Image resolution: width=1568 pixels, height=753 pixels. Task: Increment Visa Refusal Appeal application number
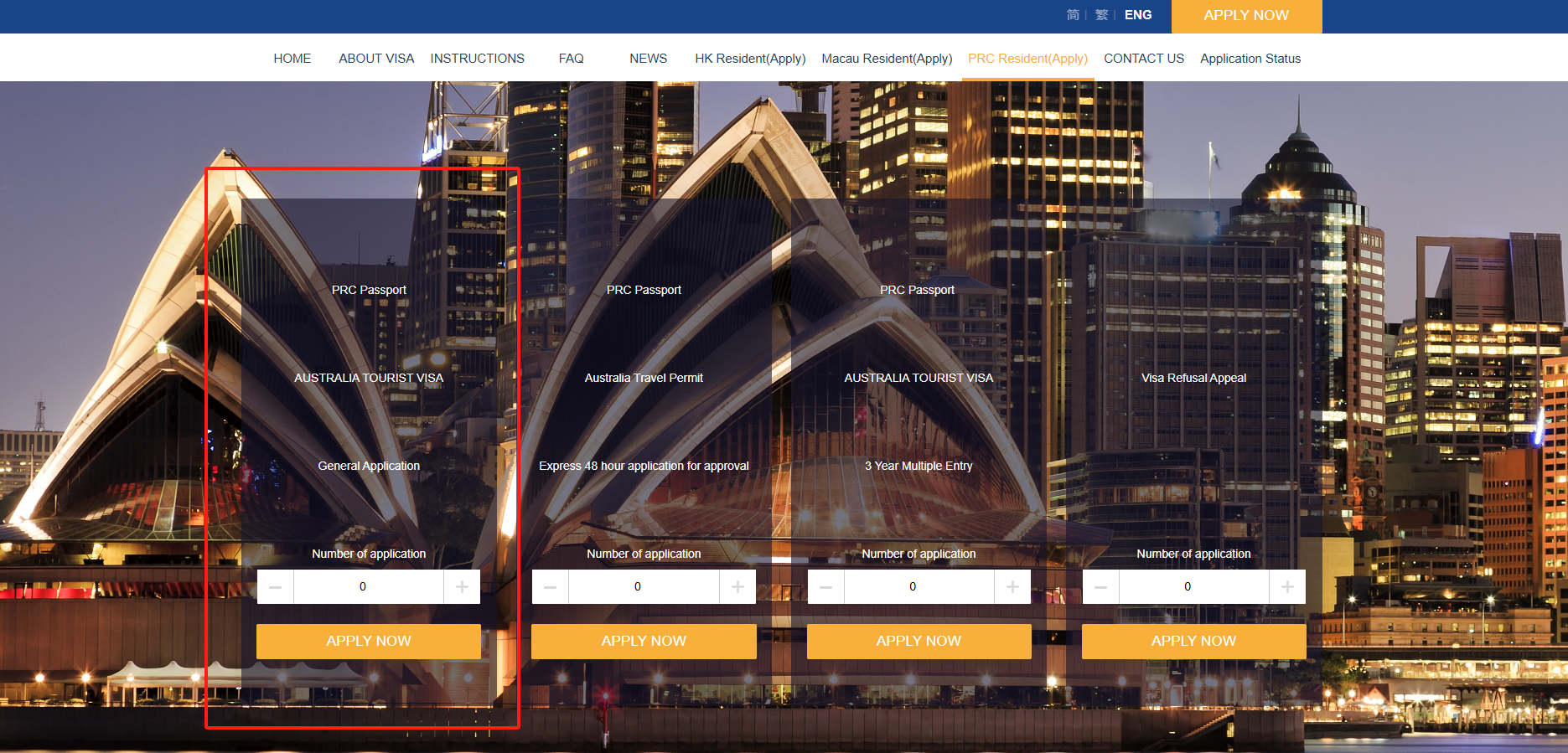click(x=1287, y=587)
